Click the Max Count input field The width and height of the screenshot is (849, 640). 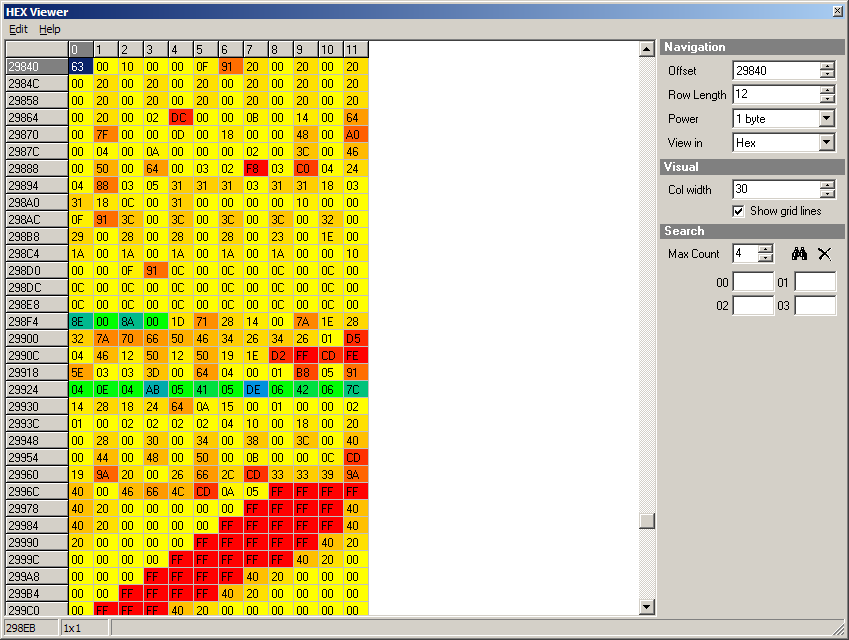[746, 253]
